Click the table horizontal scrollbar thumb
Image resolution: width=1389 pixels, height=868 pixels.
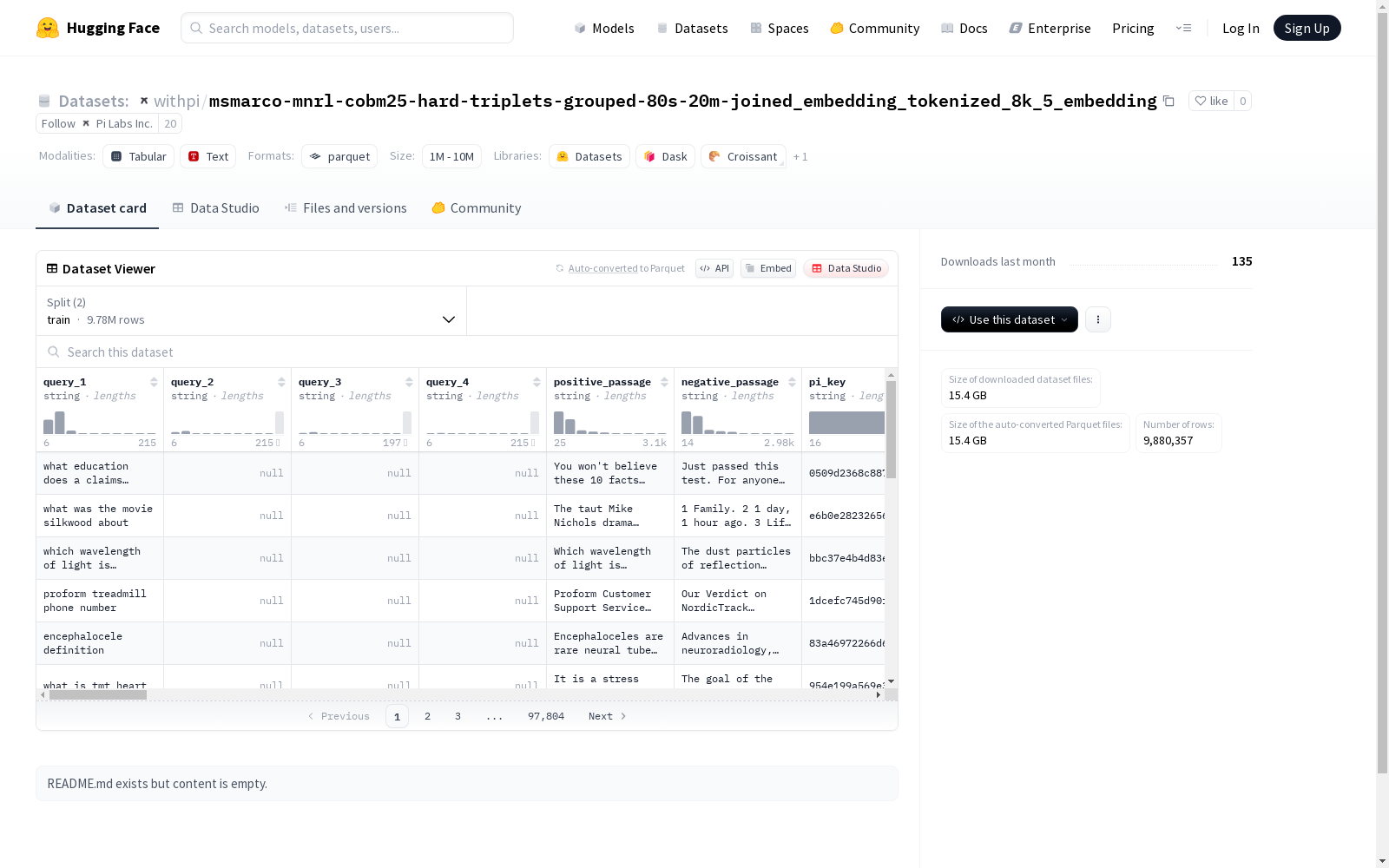(98, 694)
